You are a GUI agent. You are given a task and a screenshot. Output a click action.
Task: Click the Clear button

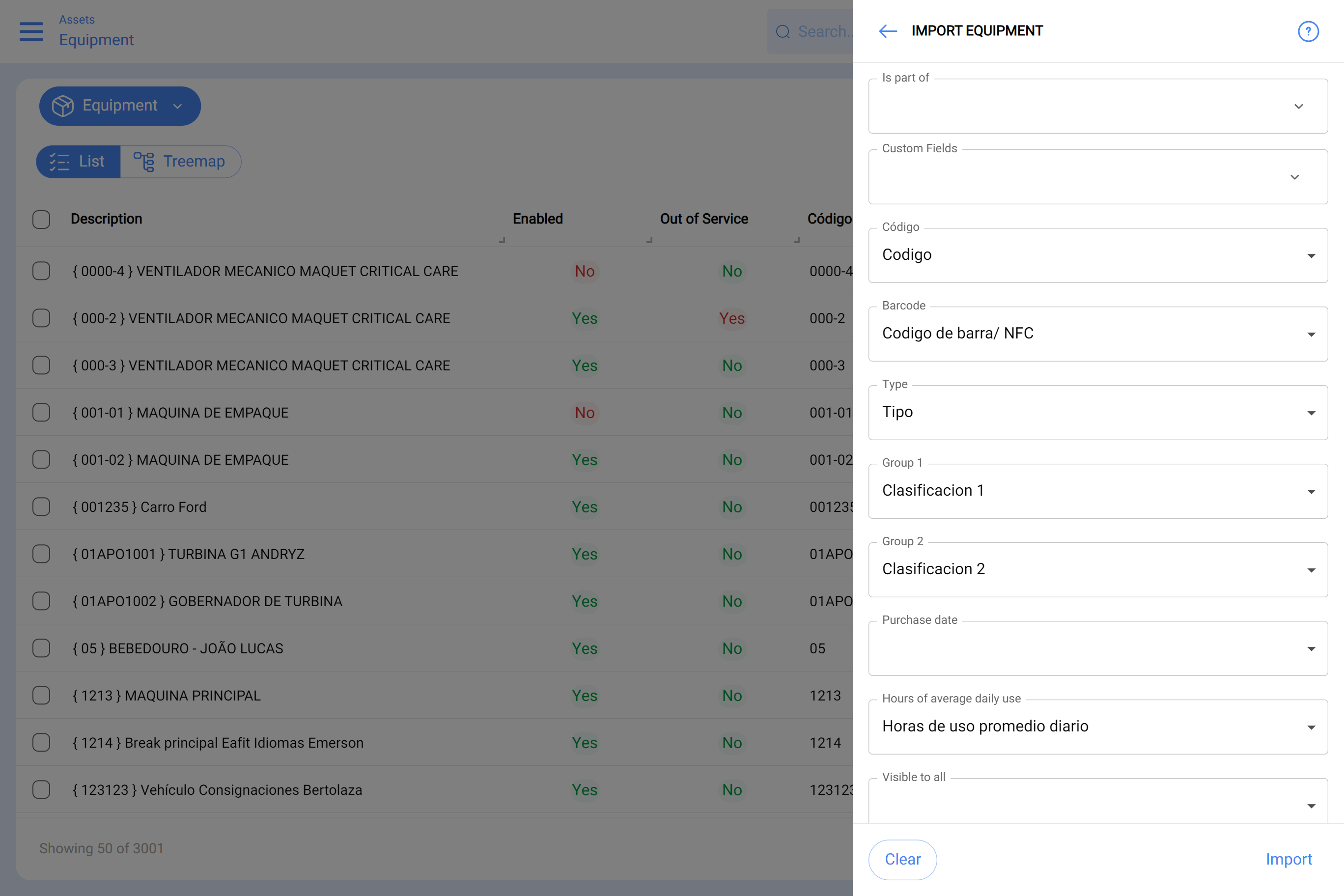pyautogui.click(x=902, y=859)
